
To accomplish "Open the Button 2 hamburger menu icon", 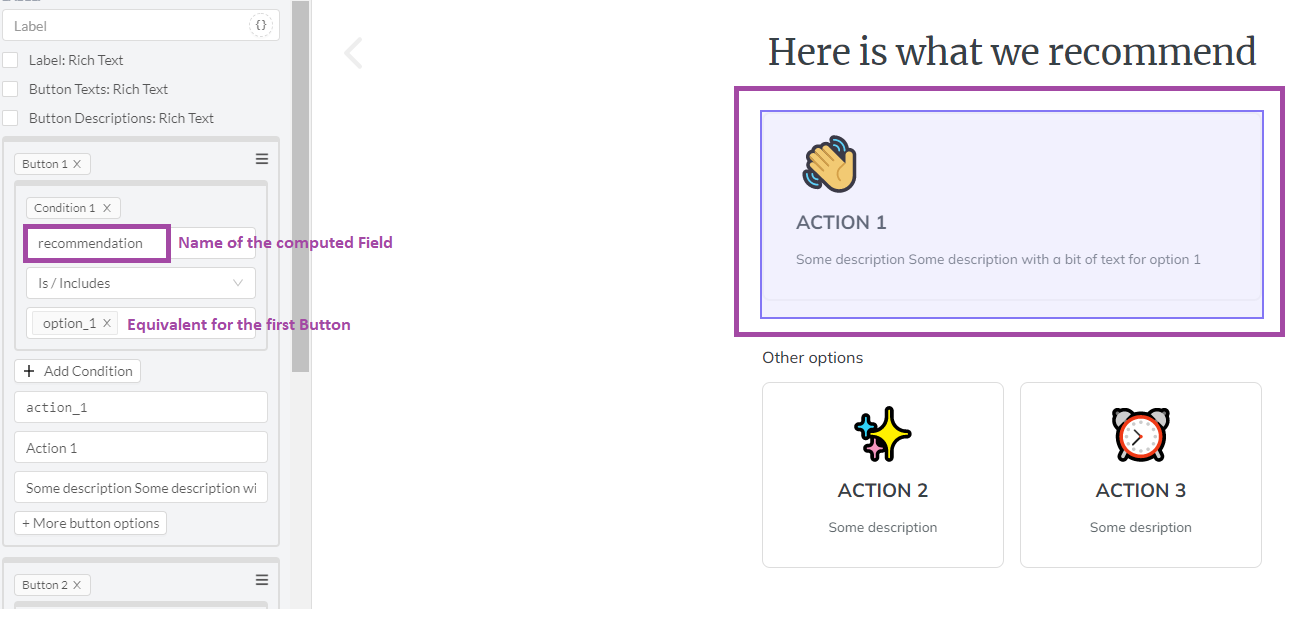I will 261,580.
